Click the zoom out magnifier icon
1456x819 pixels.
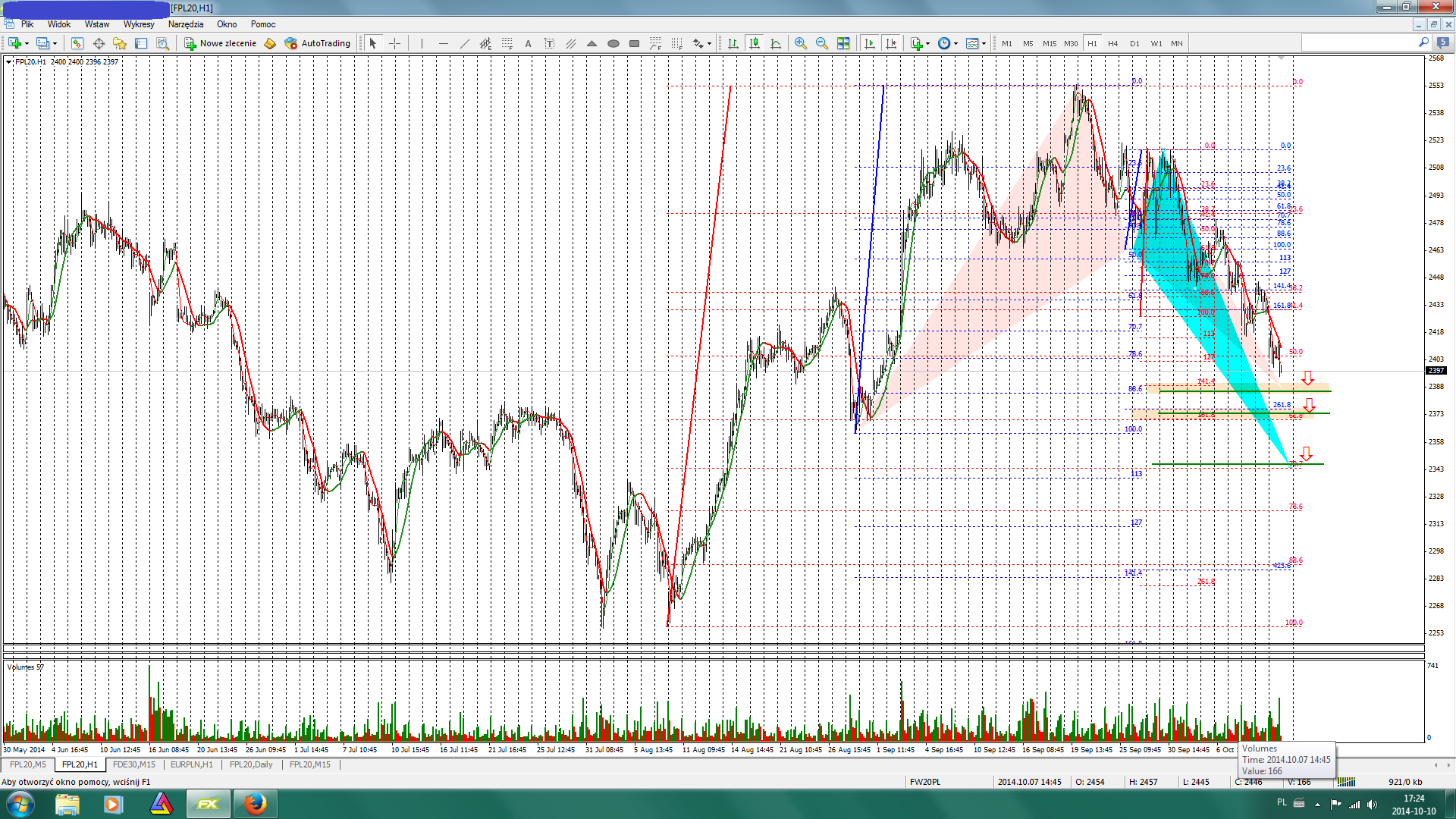pyautogui.click(x=821, y=43)
